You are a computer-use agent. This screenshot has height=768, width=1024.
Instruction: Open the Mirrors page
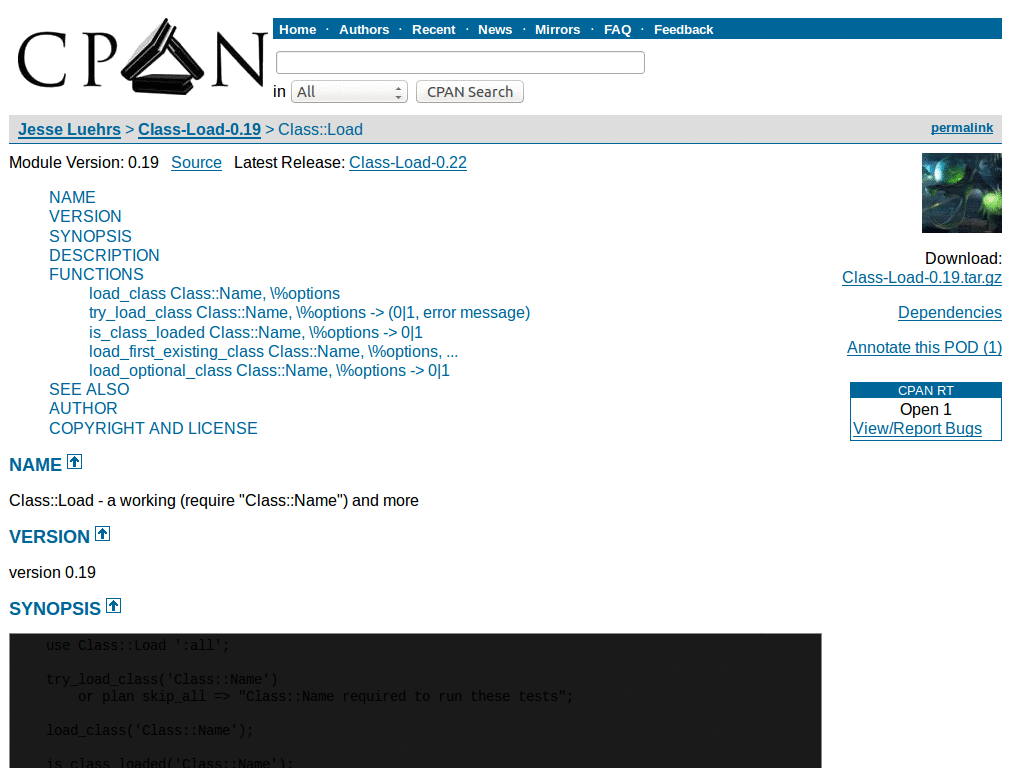(557, 29)
